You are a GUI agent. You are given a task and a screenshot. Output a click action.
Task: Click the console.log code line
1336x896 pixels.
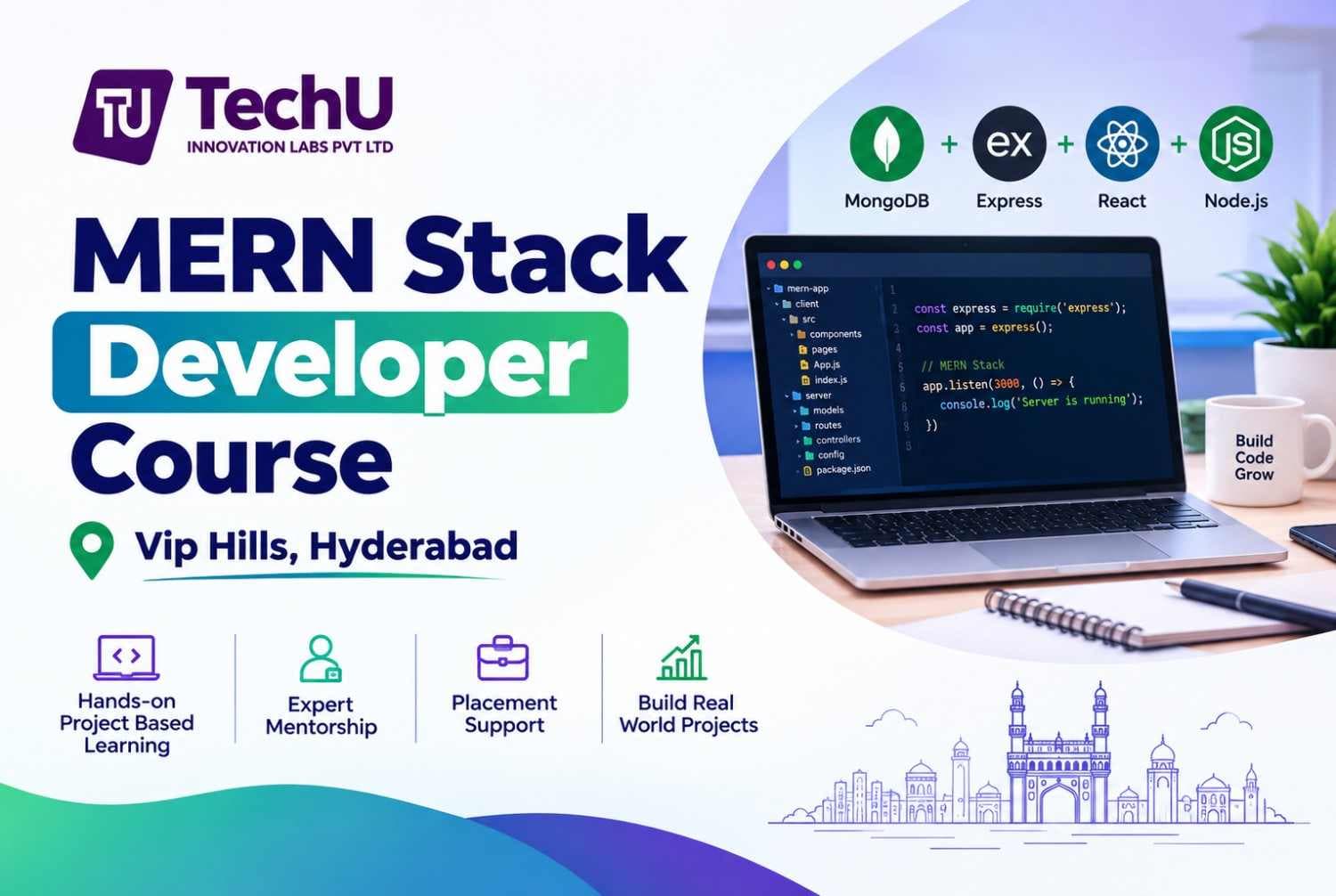point(1041,402)
